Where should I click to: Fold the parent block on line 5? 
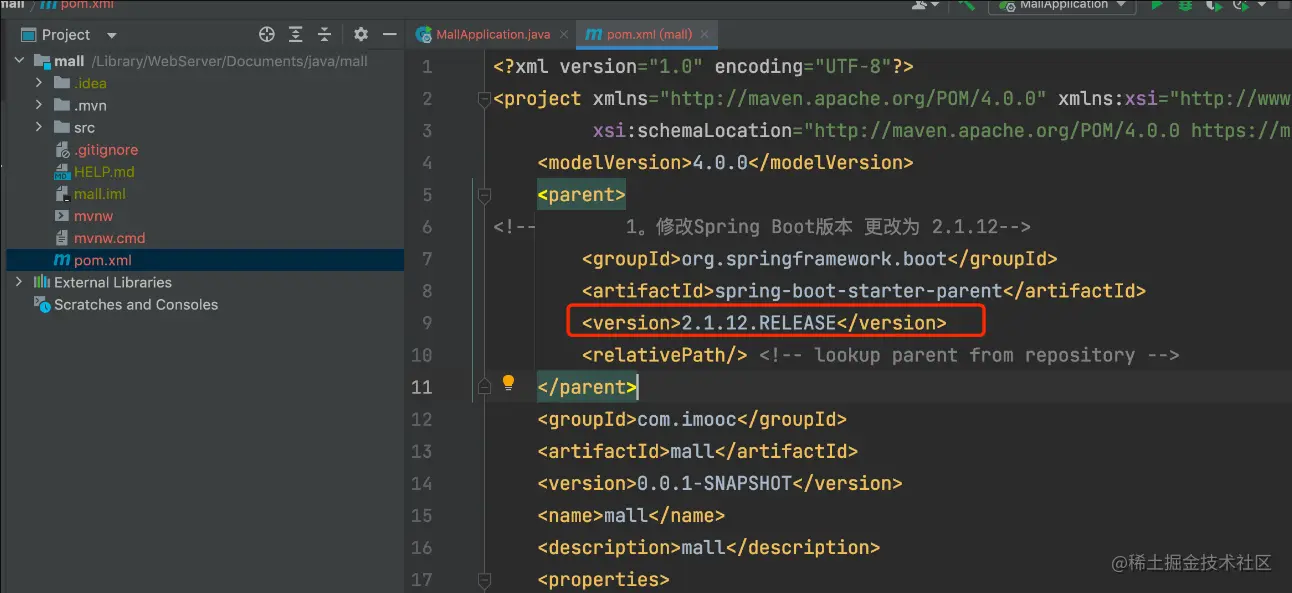[484, 194]
